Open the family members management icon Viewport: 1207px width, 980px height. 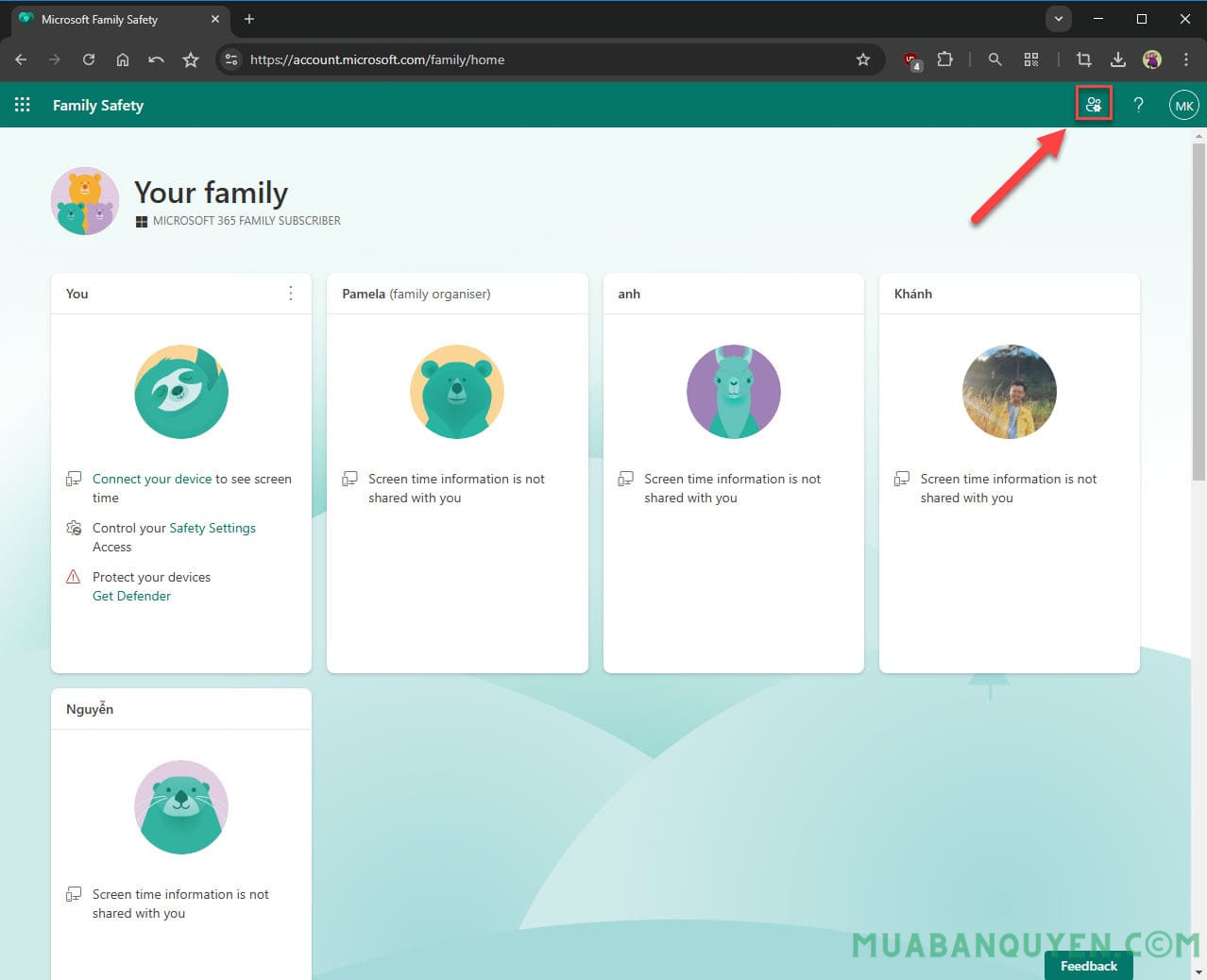pyautogui.click(x=1094, y=105)
